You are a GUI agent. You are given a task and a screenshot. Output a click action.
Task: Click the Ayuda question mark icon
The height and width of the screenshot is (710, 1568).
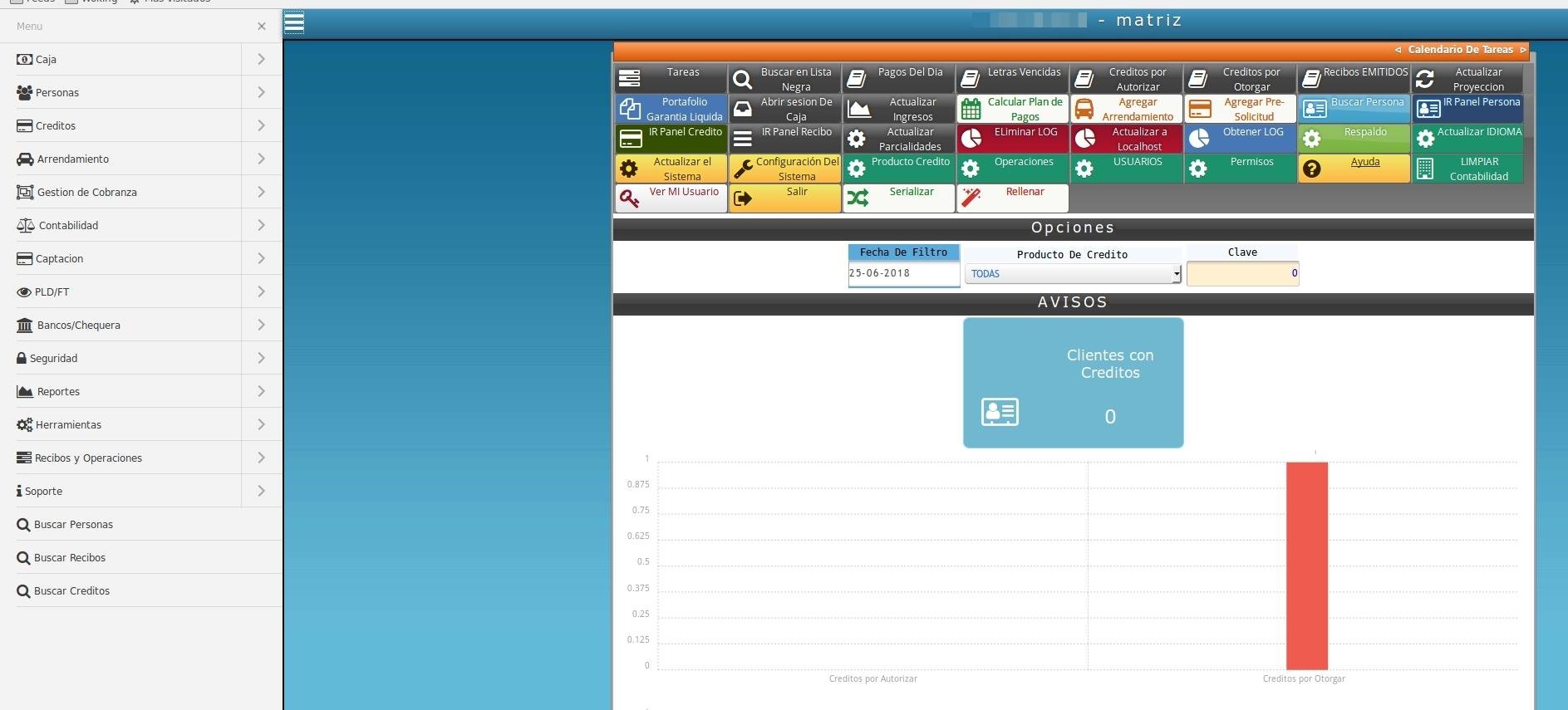pyautogui.click(x=1312, y=169)
